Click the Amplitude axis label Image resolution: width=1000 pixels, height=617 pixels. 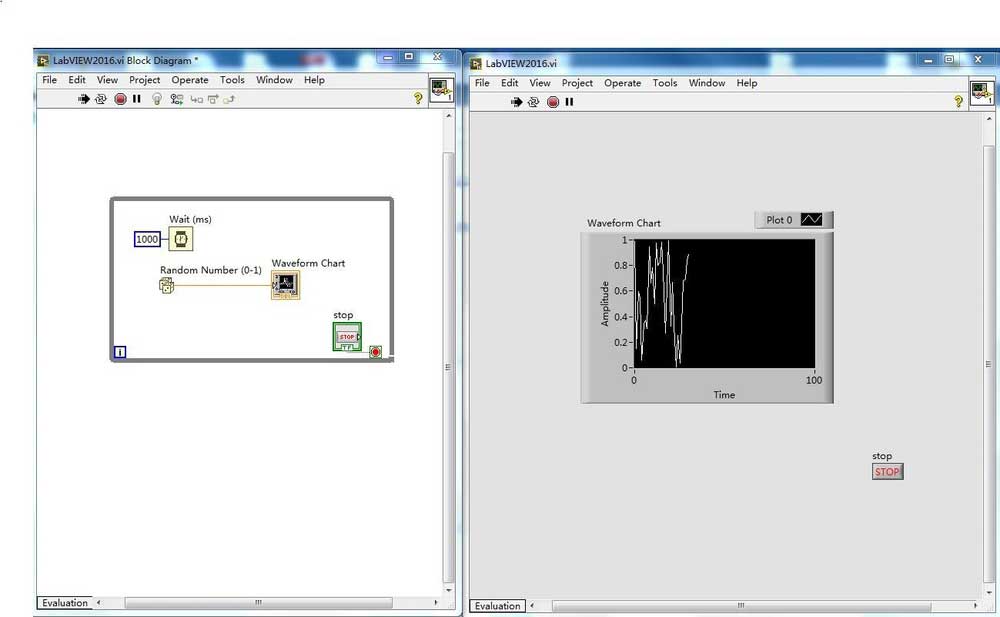click(605, 304)
